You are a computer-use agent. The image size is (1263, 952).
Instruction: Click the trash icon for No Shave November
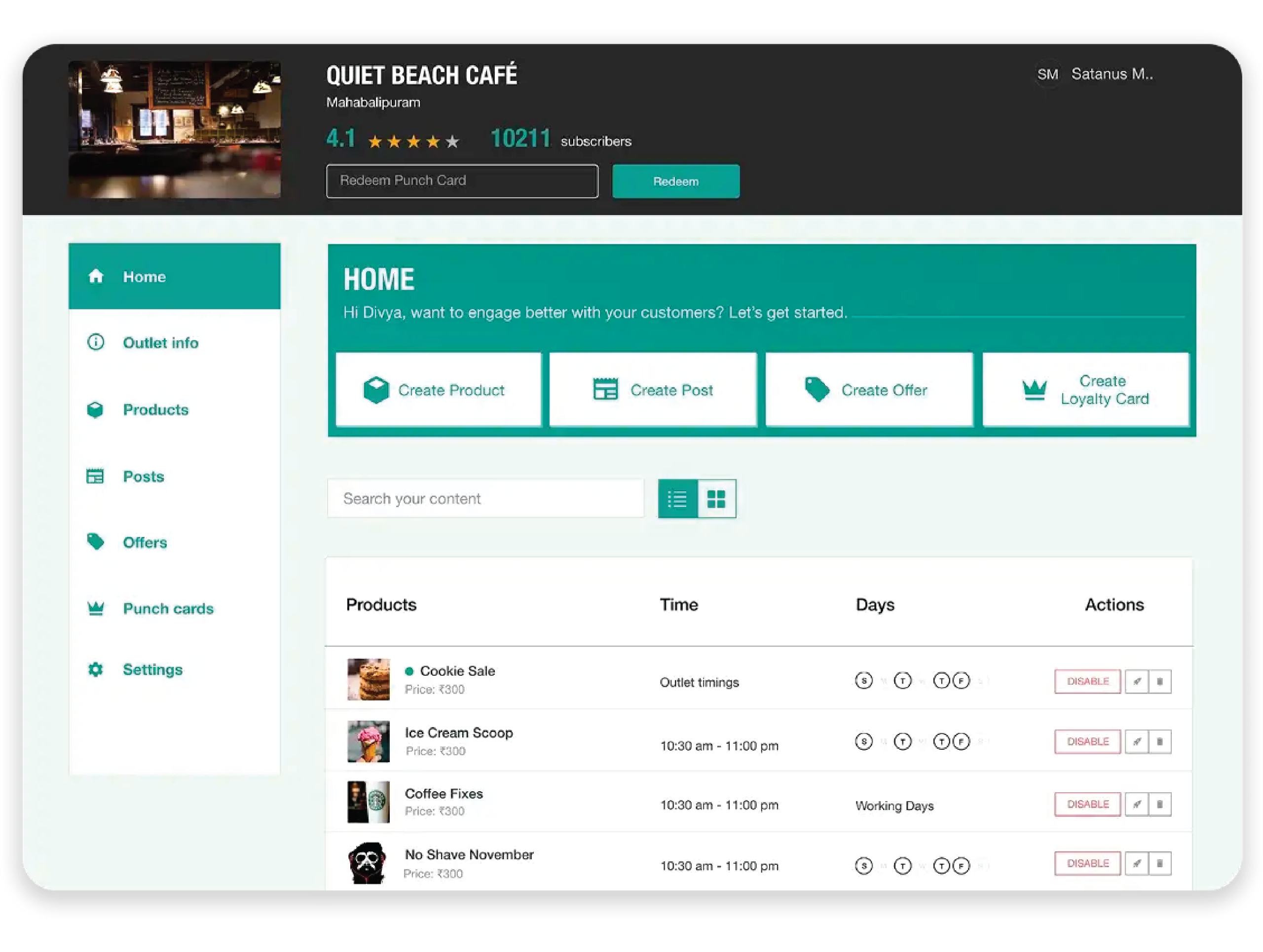click(1160, 864)
